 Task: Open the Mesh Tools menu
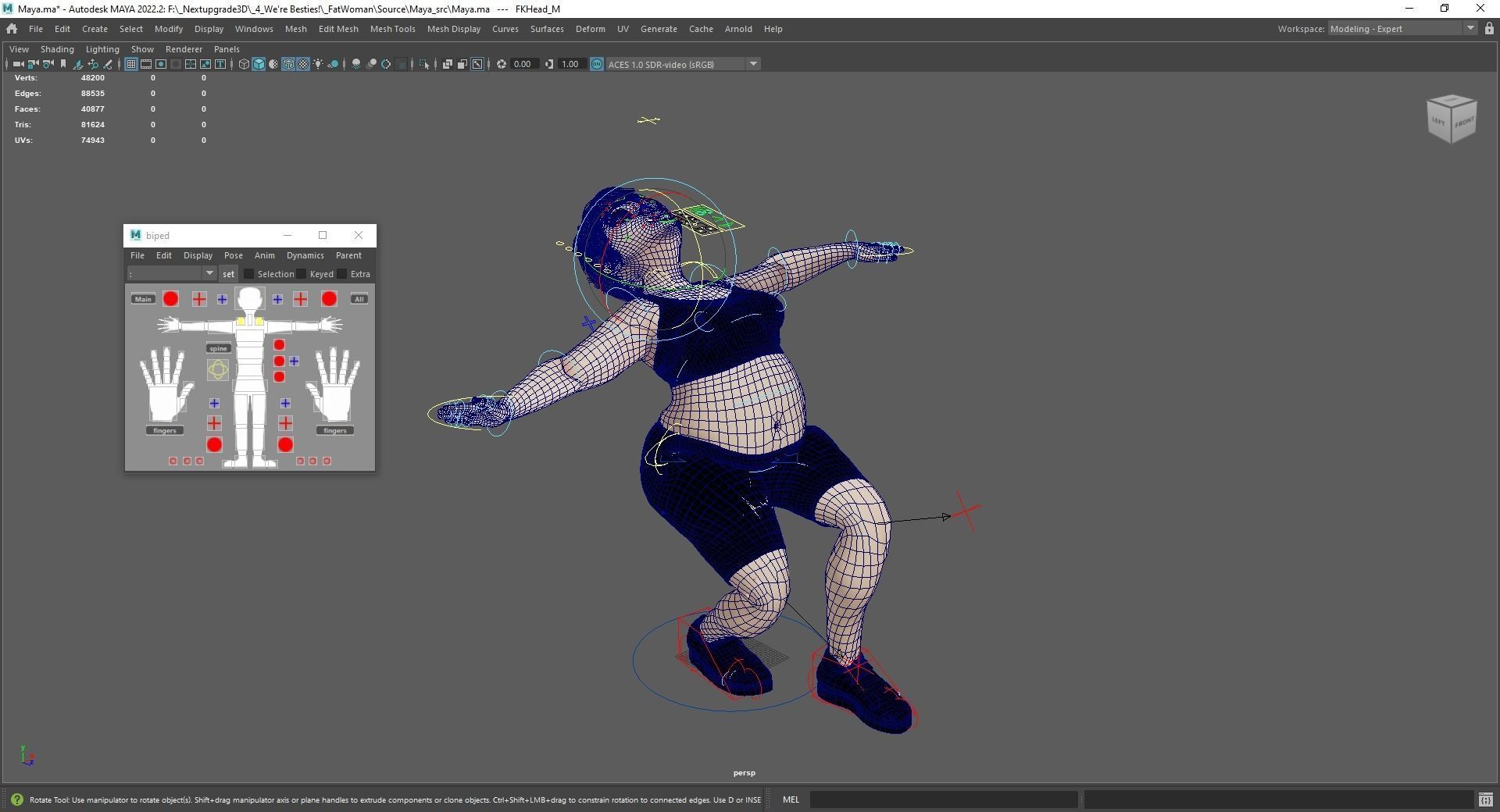pyautogui.click(x=392, y=29)
